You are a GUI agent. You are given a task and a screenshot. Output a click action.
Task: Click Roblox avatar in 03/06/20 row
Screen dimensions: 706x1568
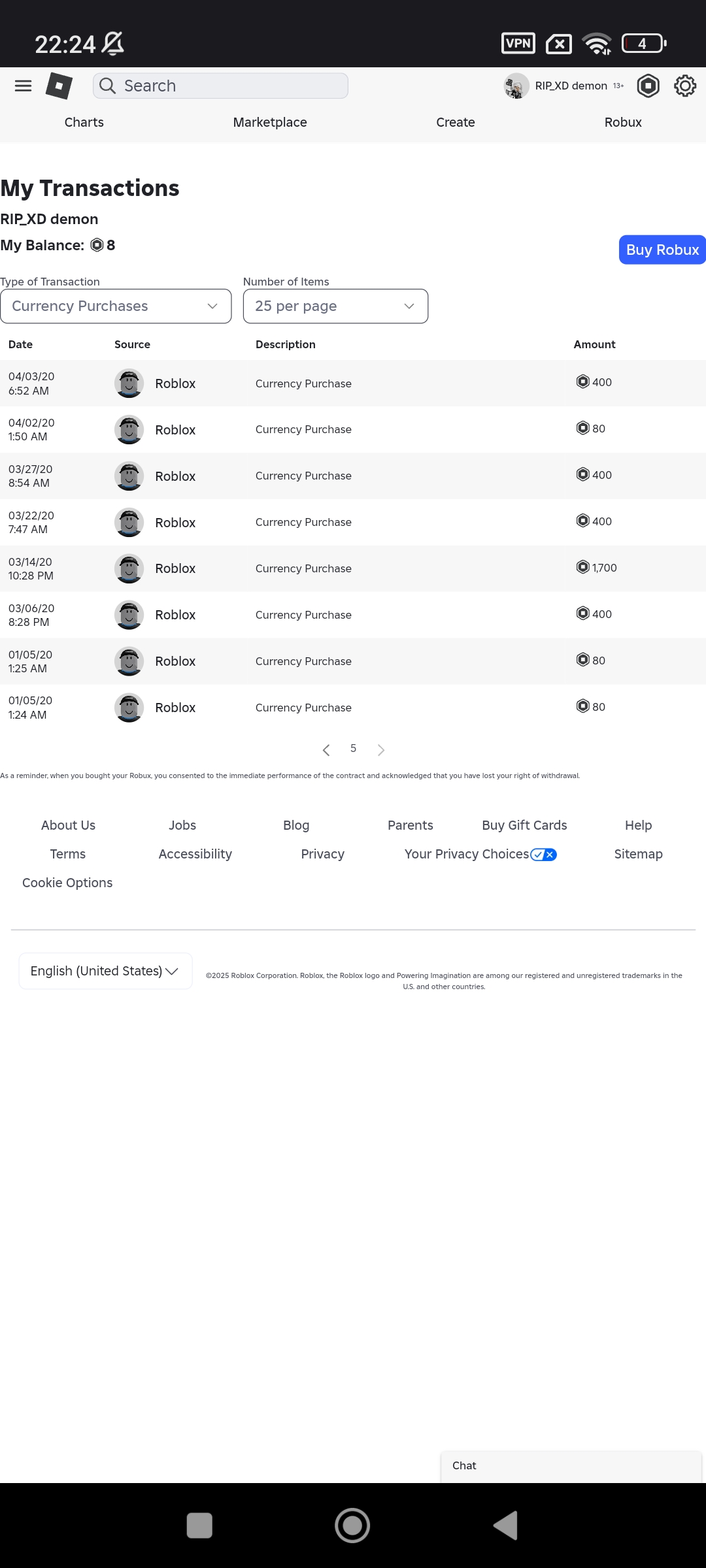[129, 615]
